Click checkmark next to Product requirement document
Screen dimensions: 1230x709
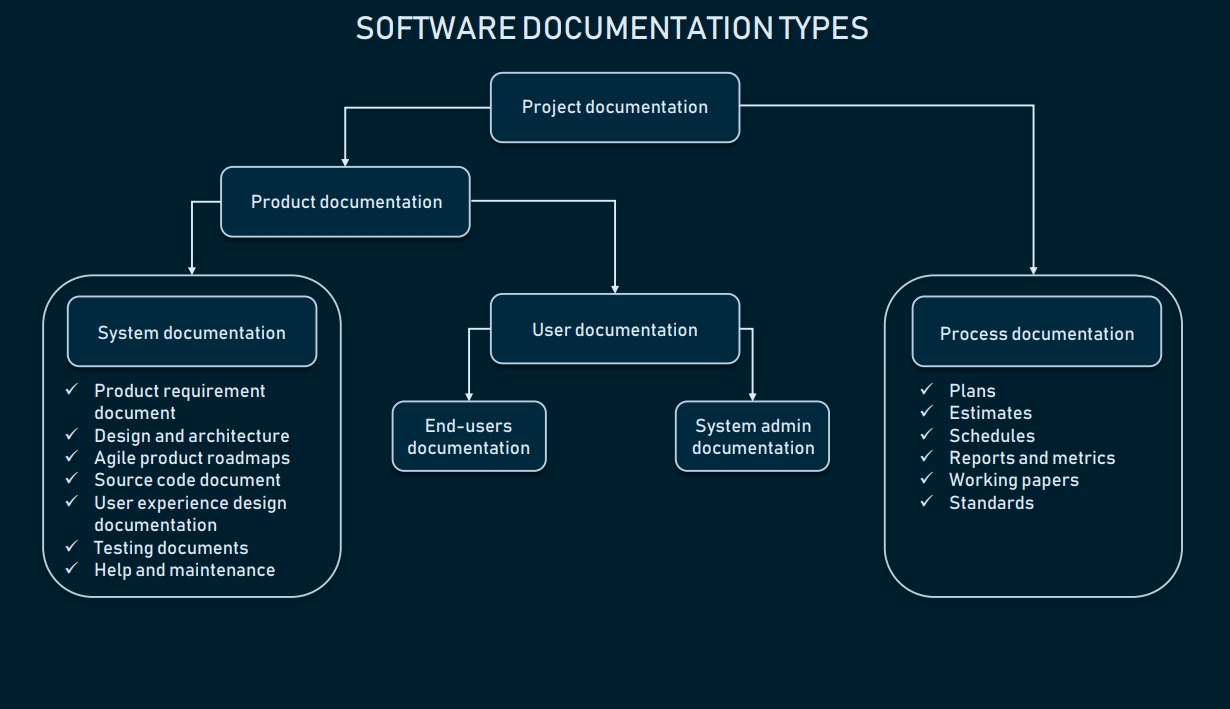(x=71, y=390)
